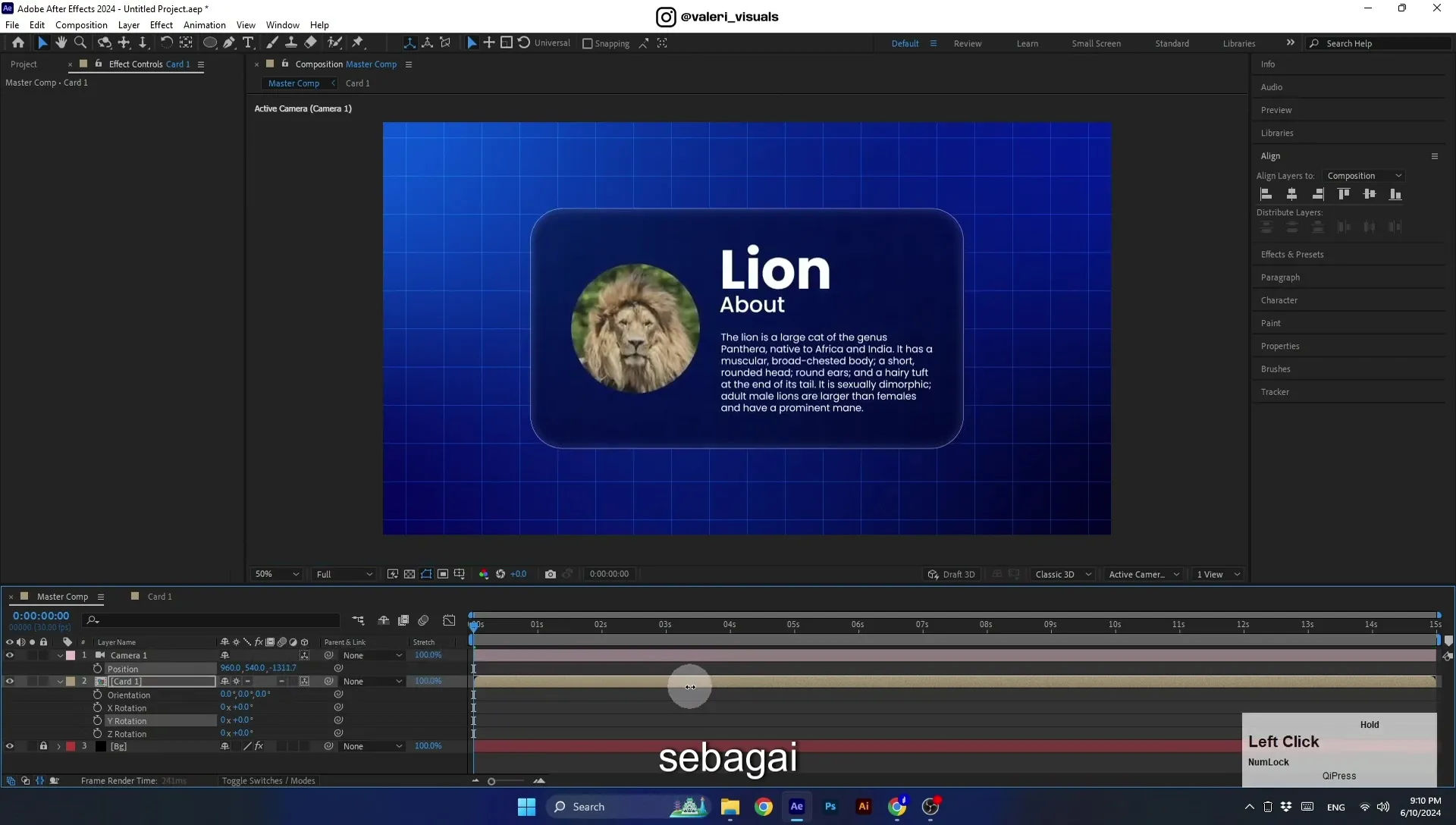Select the Brush tool
1456x825 pixels.
(272, 43)
